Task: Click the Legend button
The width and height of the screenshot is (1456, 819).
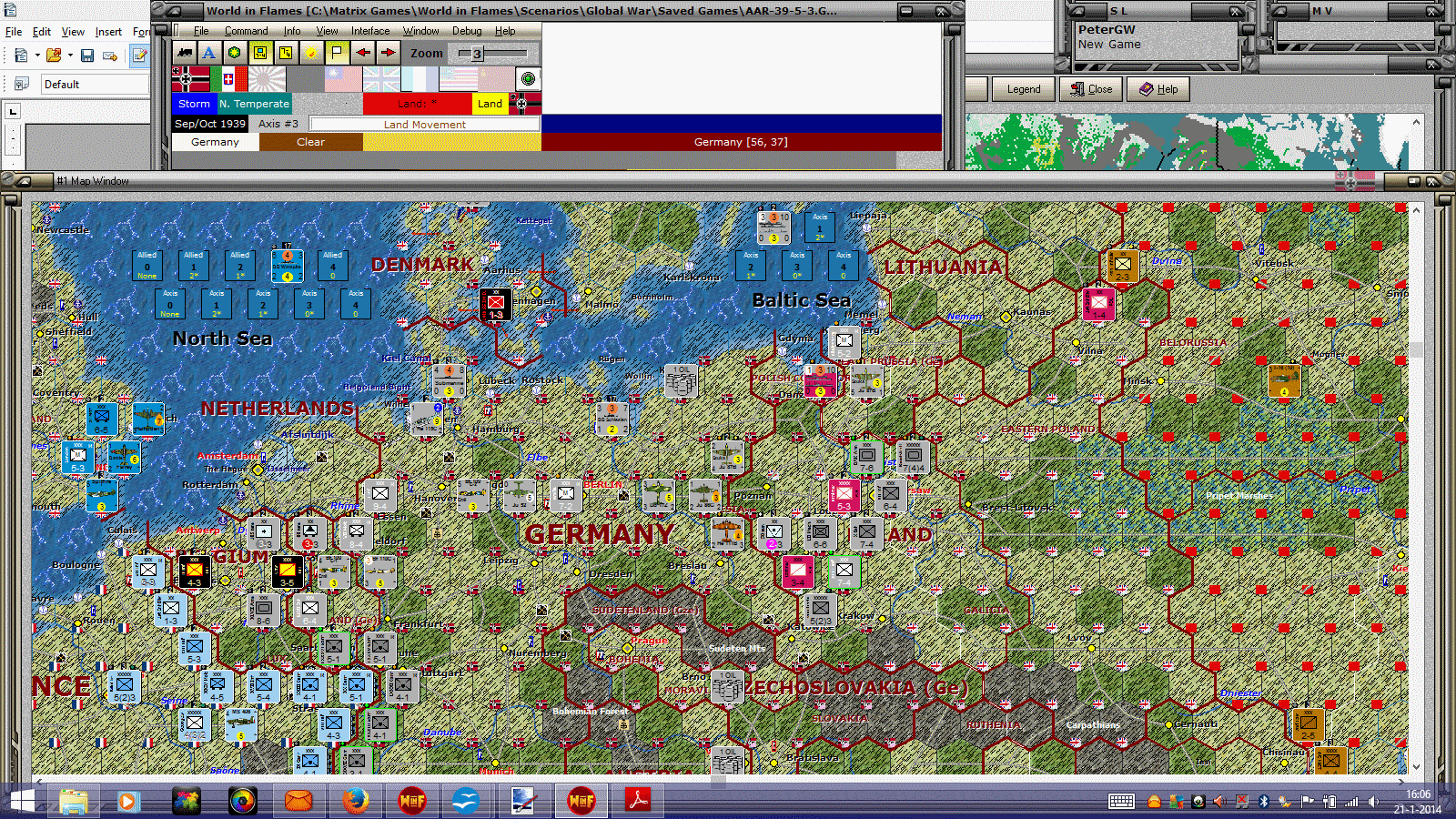Action: [1023, 89]
